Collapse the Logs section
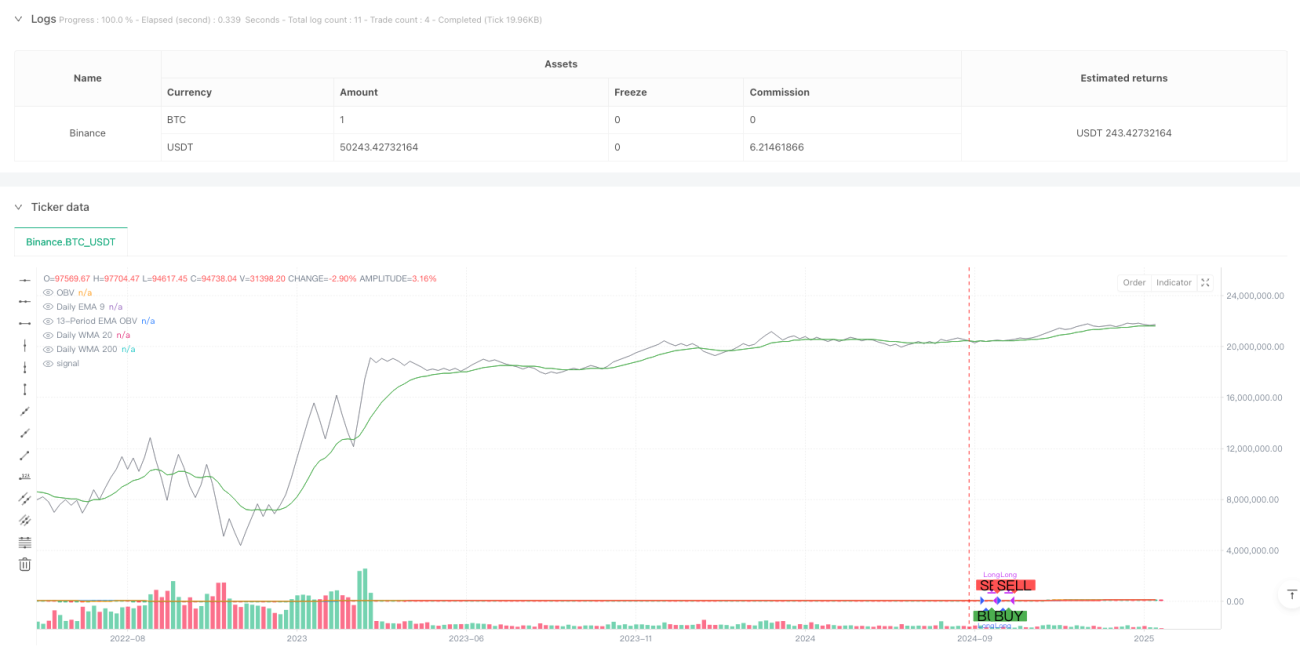 (x=18, y=19)
